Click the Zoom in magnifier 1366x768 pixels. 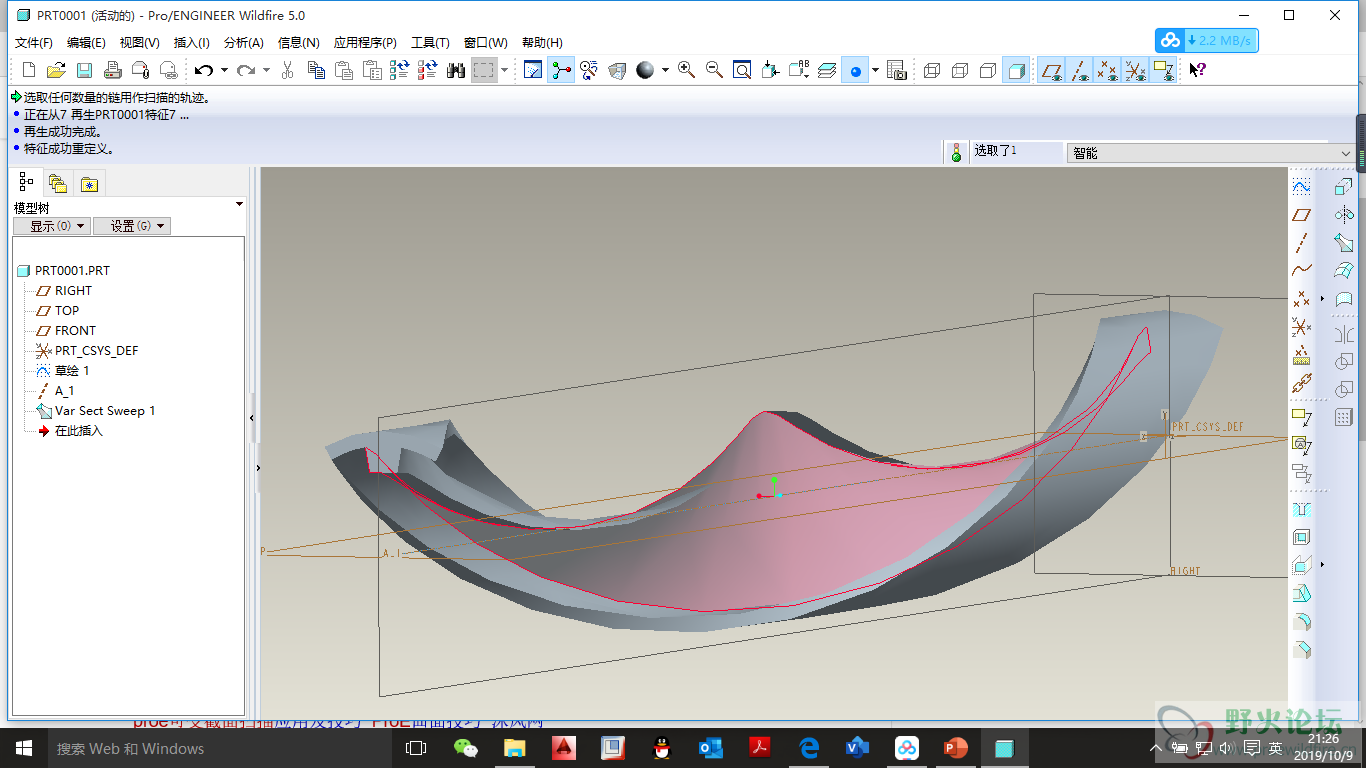[686, 70]
